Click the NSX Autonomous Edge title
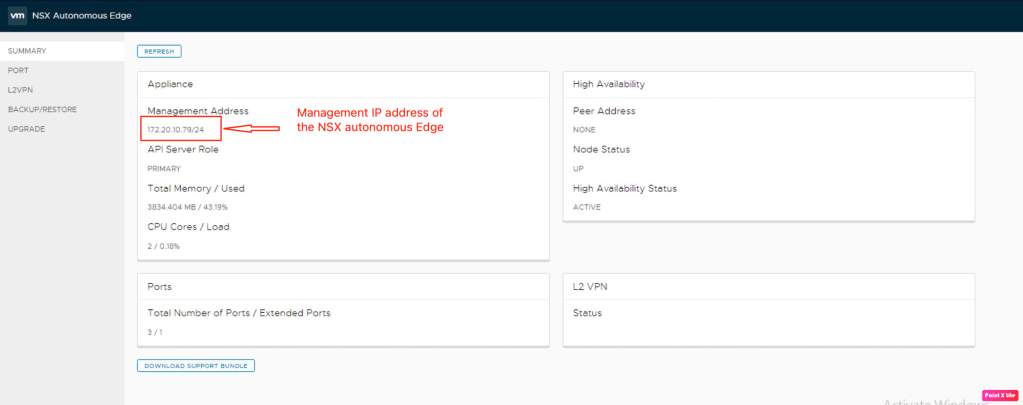Viewport: 1023px width, 405px height. pyautogui.click(x=82, y=16)
